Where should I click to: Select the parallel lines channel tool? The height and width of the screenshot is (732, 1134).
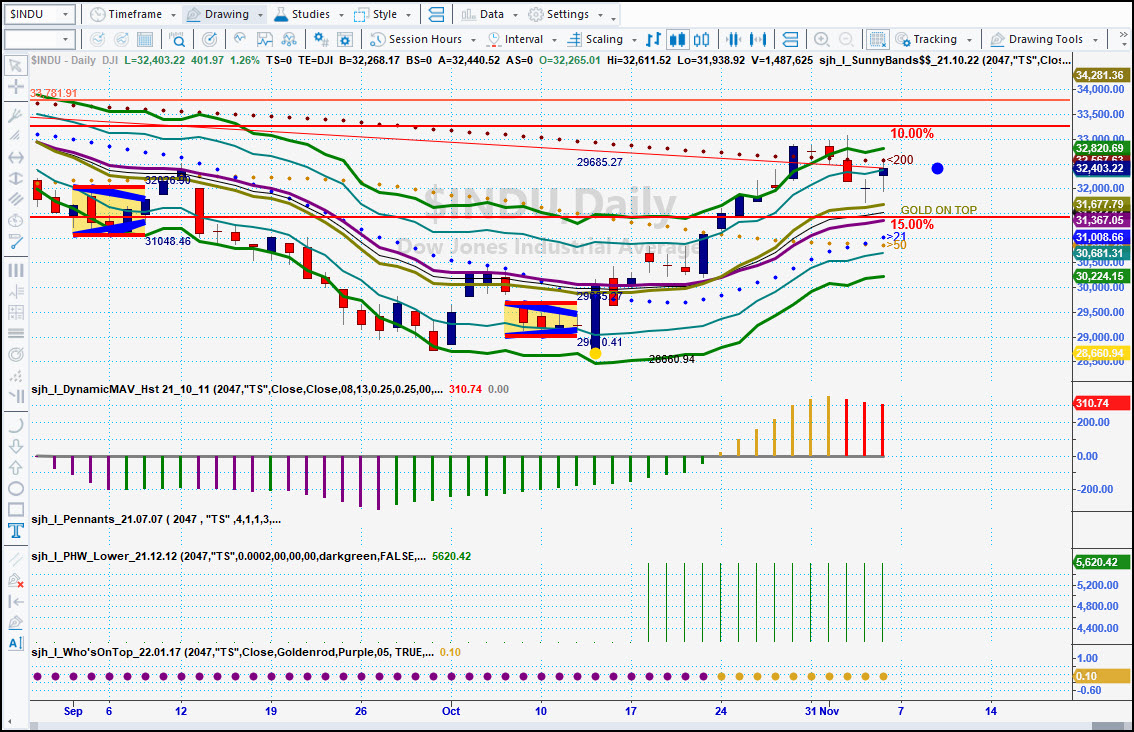coord(15,200)
